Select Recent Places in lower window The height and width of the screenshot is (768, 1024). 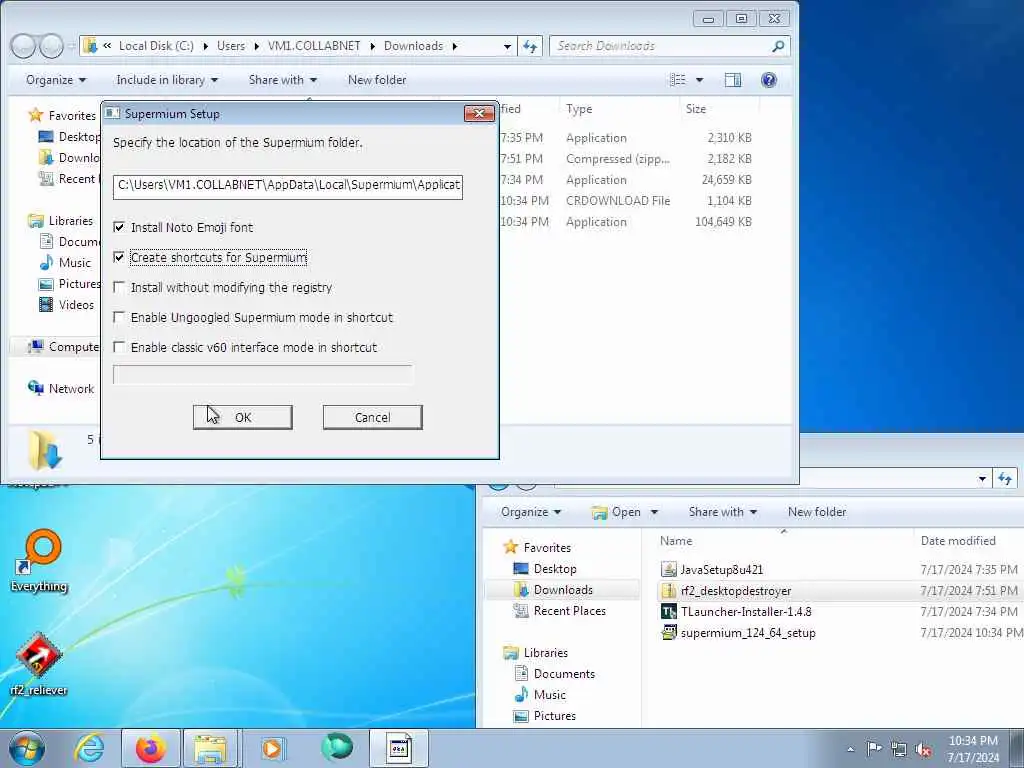[569, 611]
